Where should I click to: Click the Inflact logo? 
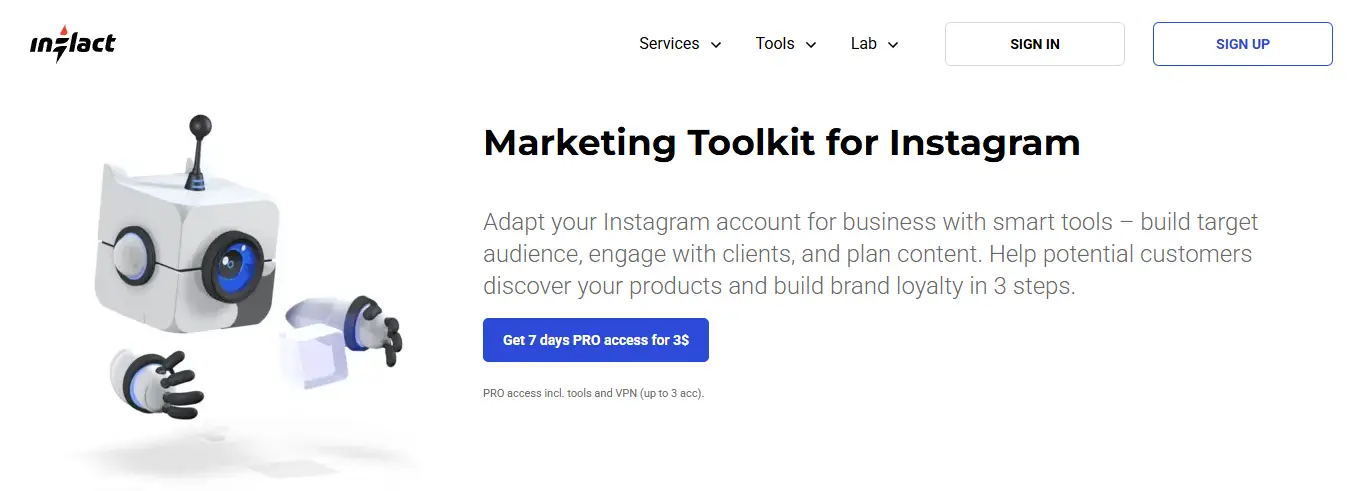[72, 45]
